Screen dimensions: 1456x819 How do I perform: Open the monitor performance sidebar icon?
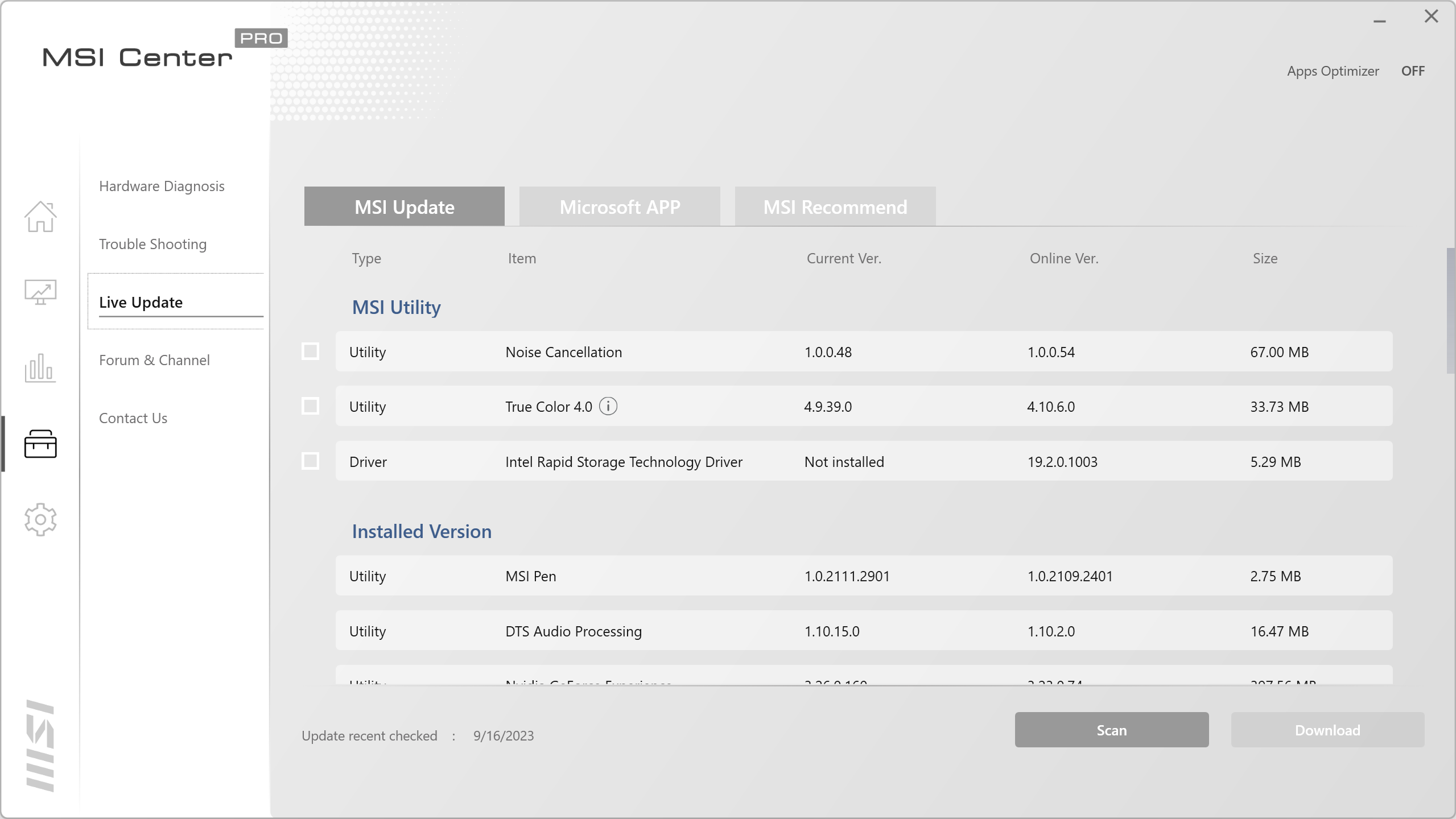click(40, 292)
